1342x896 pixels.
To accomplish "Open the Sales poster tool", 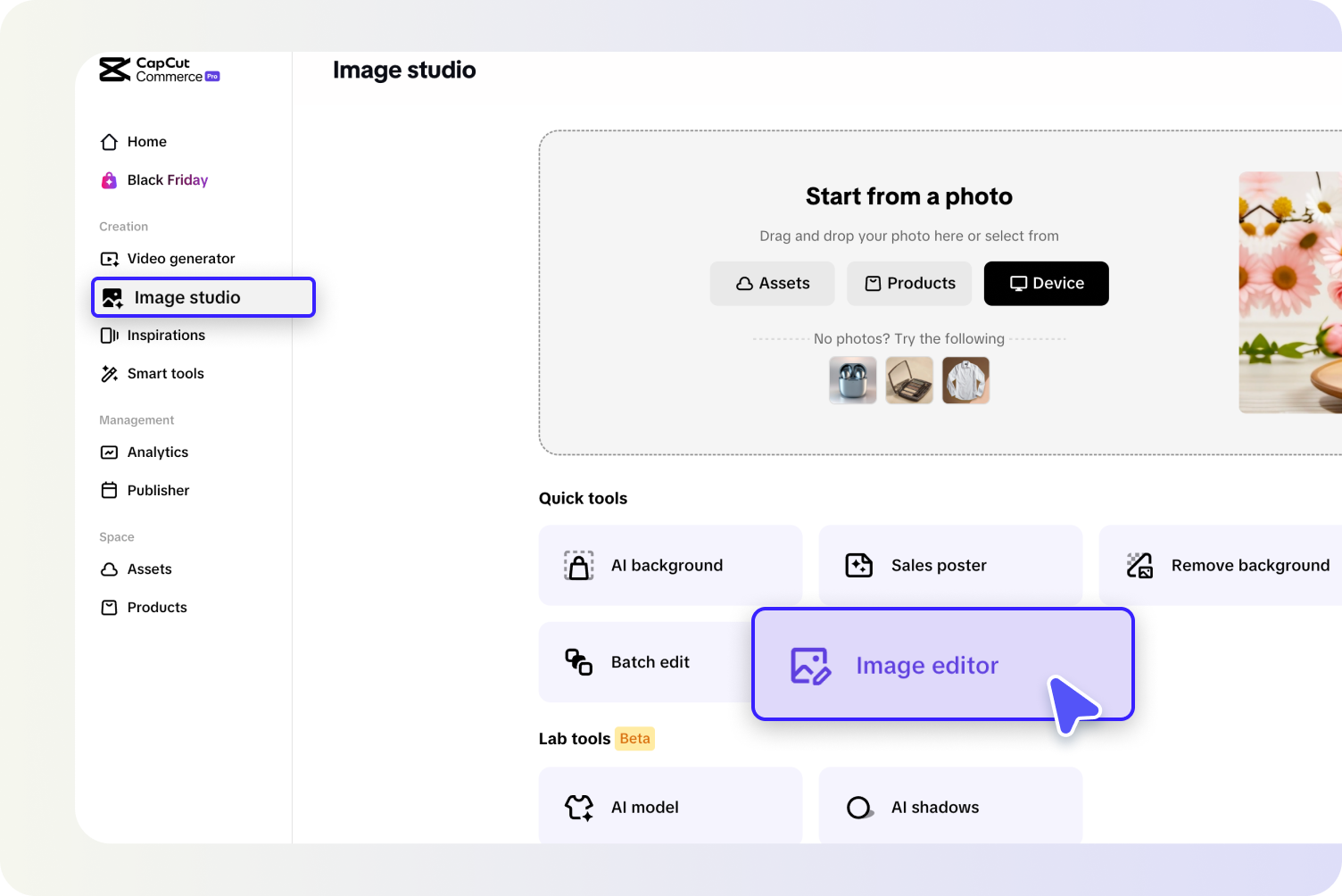I will [x=939, y=565].
